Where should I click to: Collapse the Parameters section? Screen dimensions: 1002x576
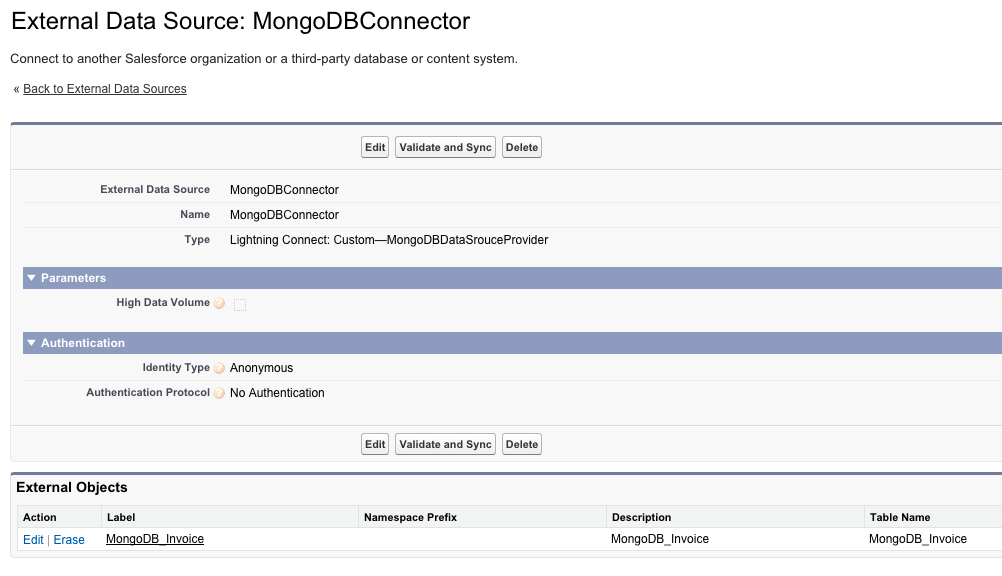[x=31, y=278]
